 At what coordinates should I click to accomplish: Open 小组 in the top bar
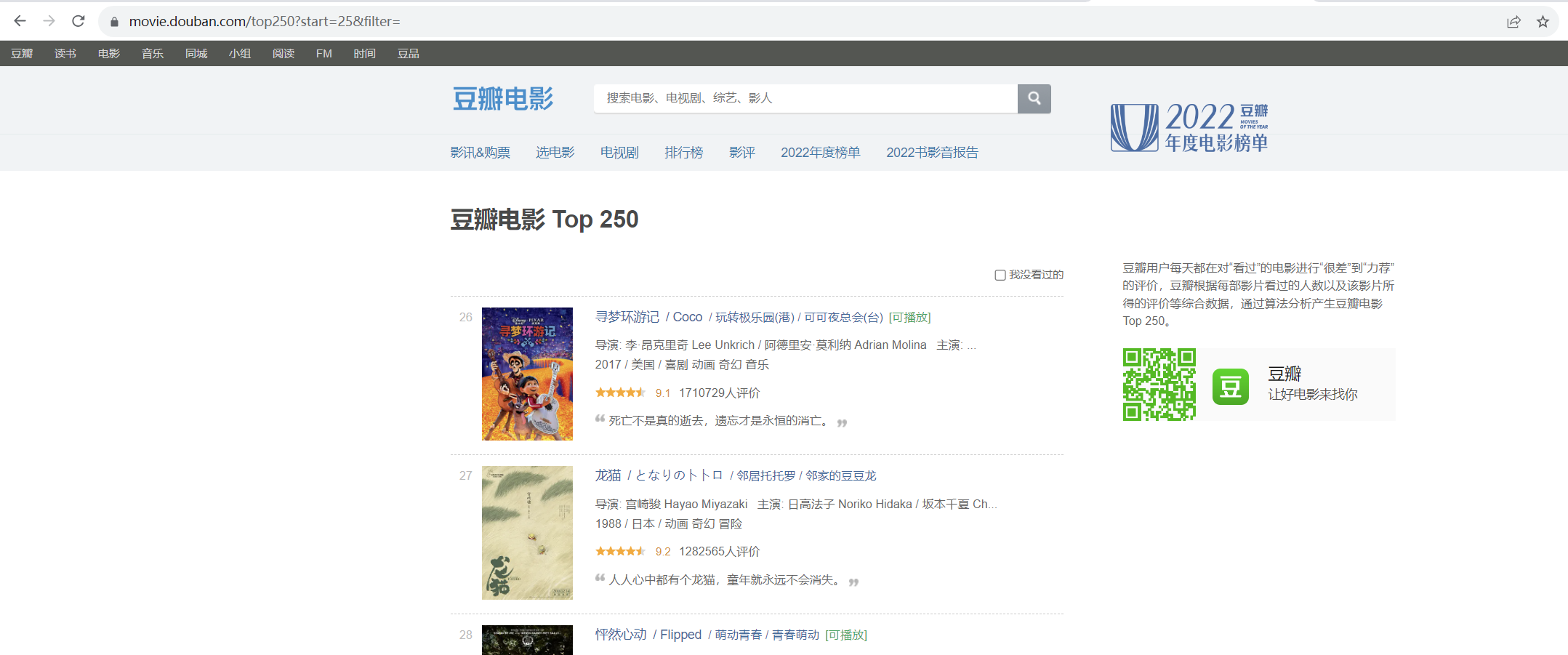240,53
